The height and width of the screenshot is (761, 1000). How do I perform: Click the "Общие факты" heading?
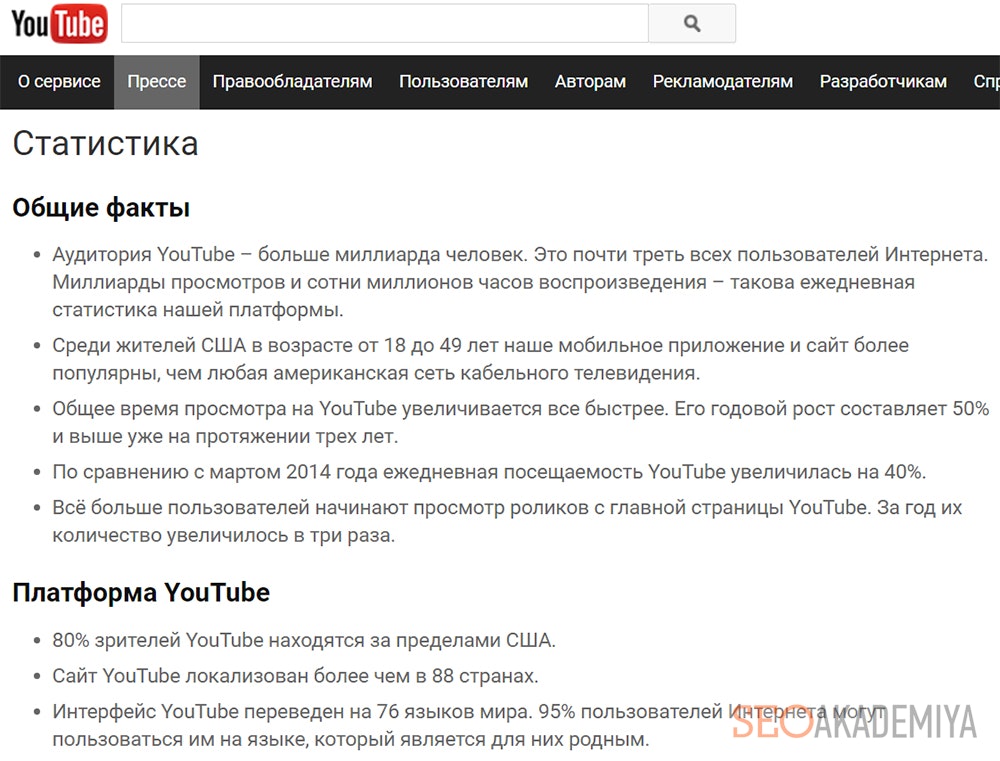tap(101, 208)
